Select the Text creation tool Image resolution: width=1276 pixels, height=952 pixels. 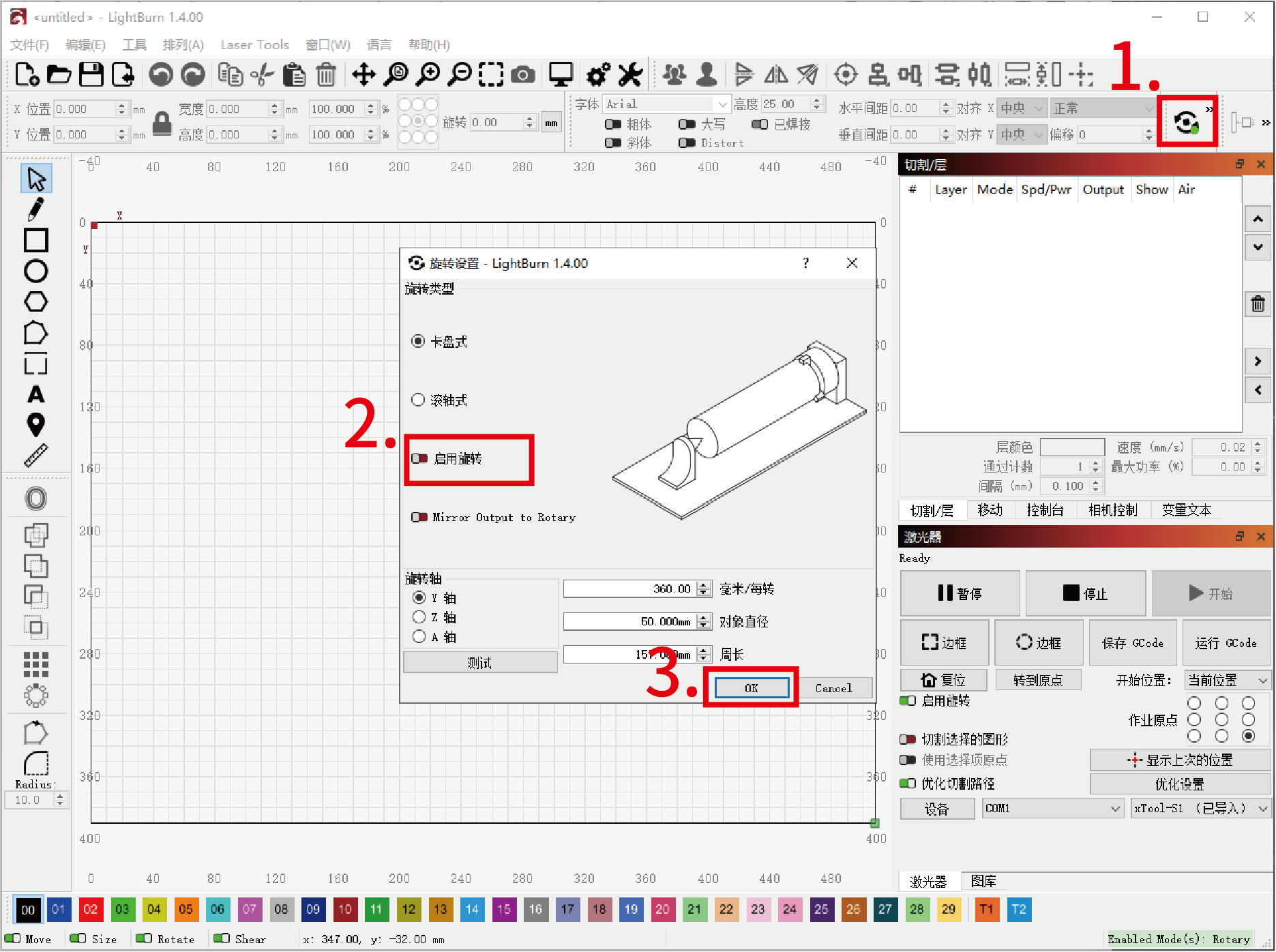tap(35, 394)
